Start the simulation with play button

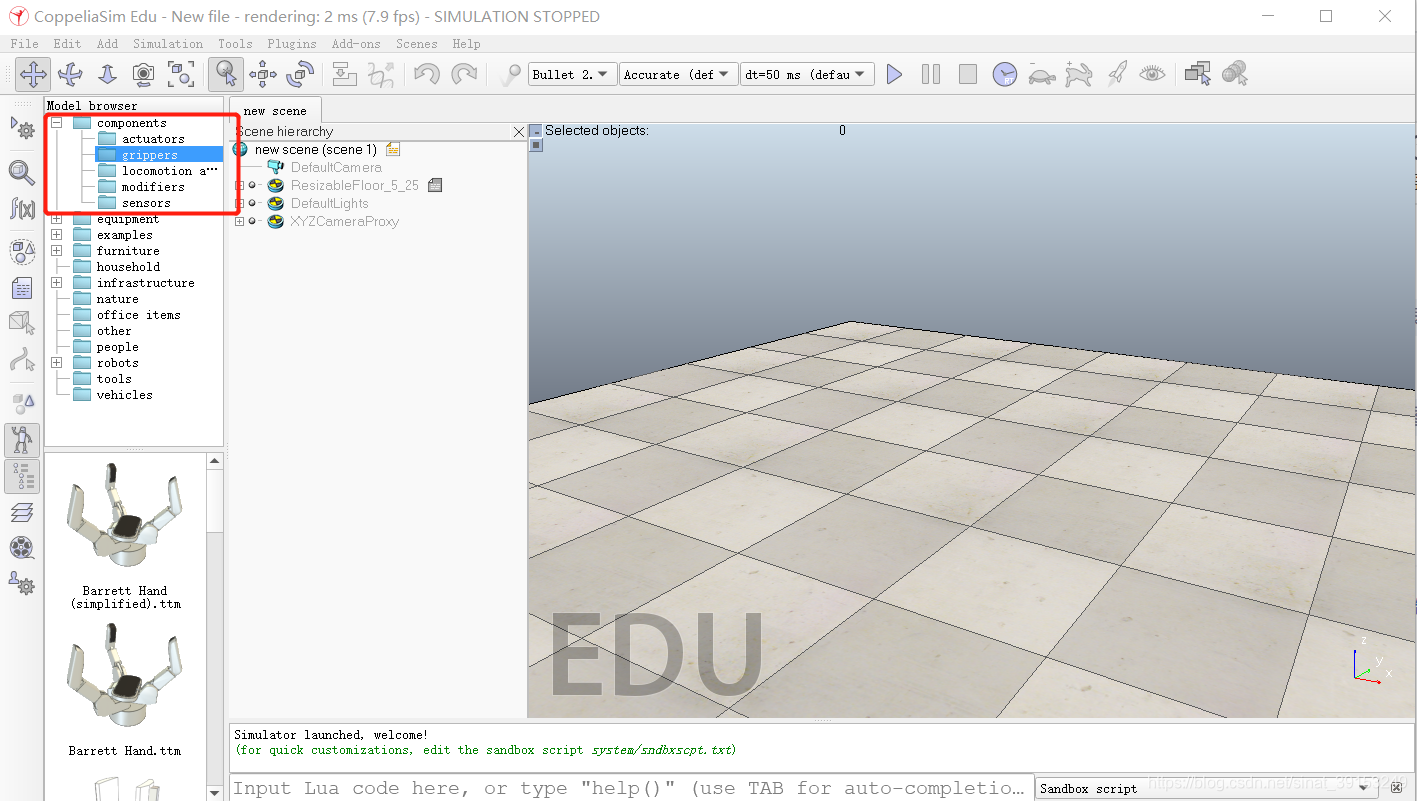894,74
